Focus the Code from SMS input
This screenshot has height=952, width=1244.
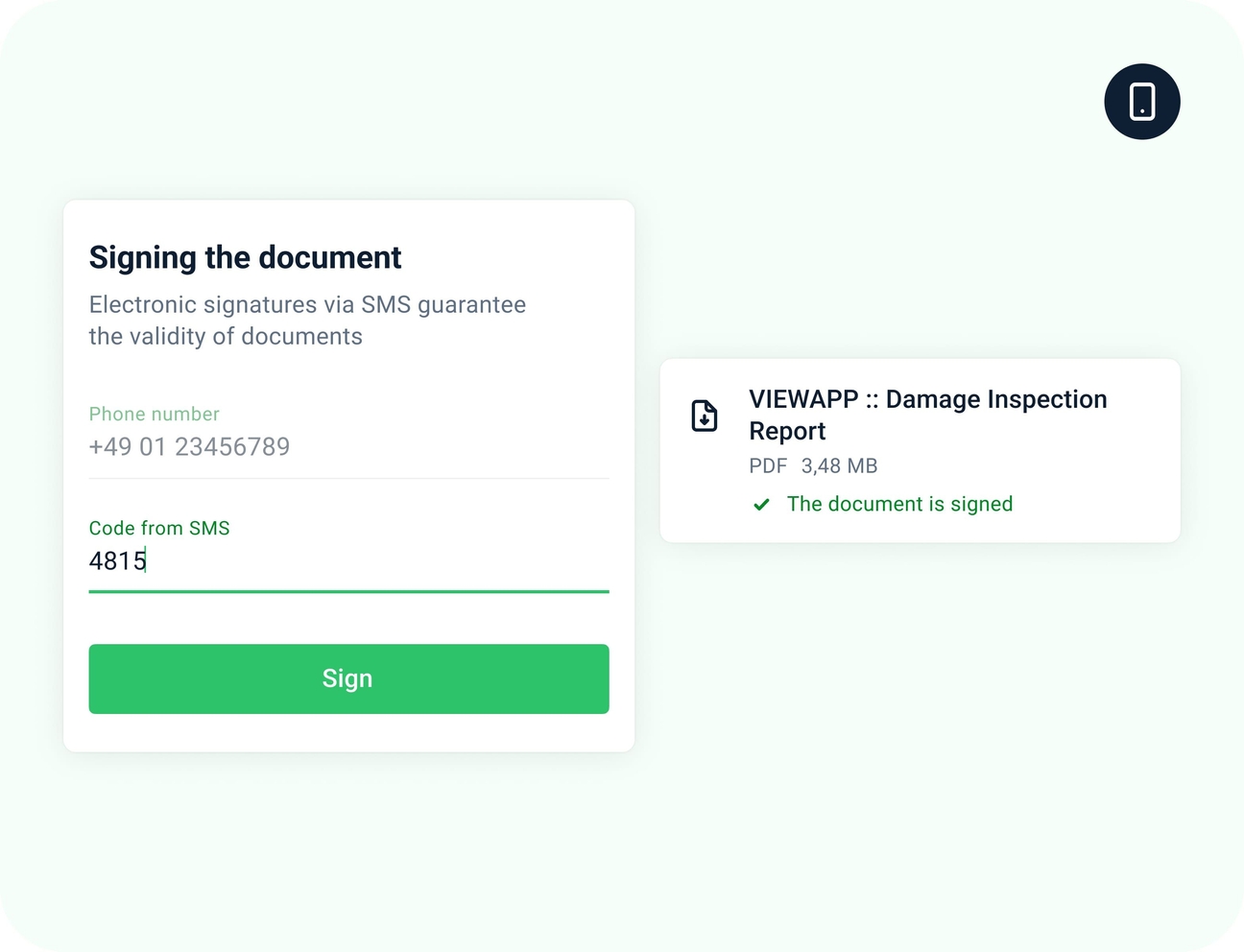tap(348, 560)
